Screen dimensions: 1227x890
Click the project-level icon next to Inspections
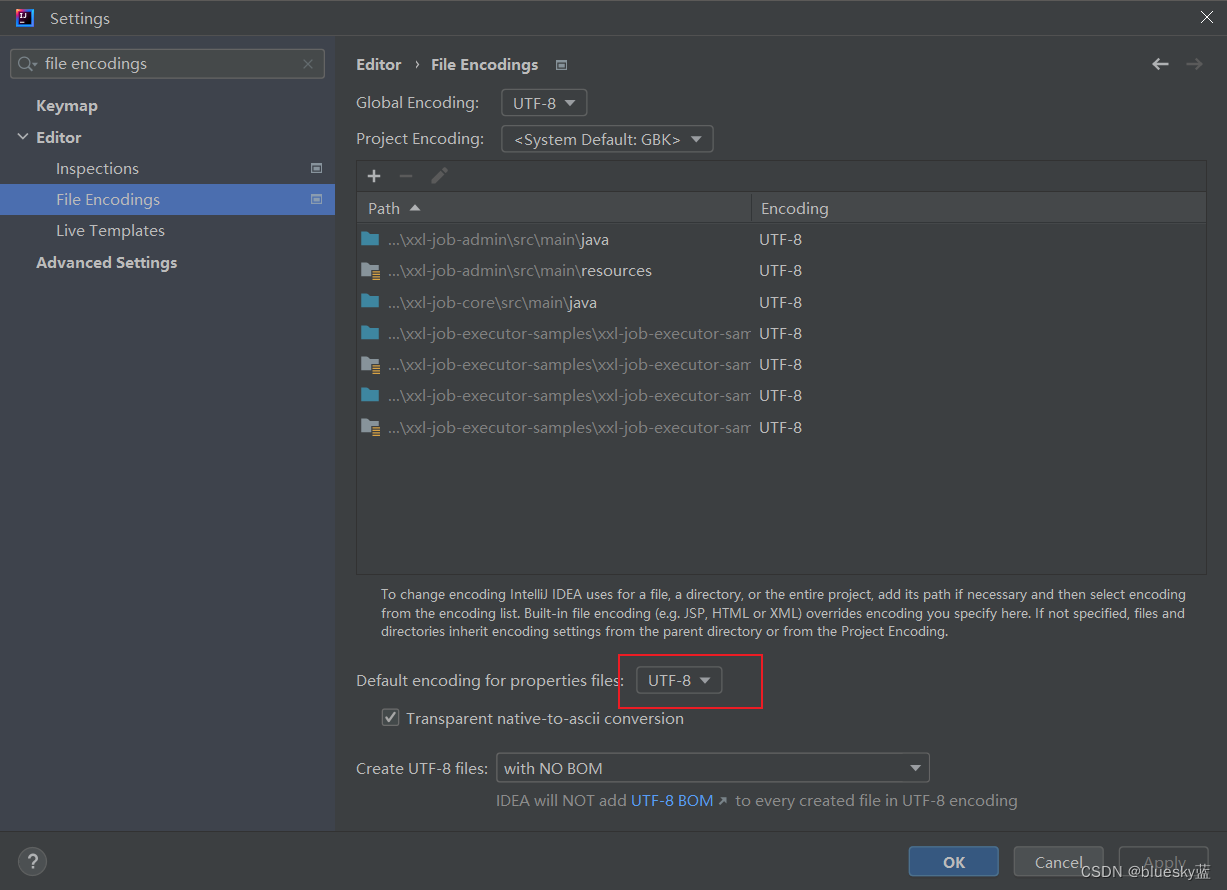316,168
